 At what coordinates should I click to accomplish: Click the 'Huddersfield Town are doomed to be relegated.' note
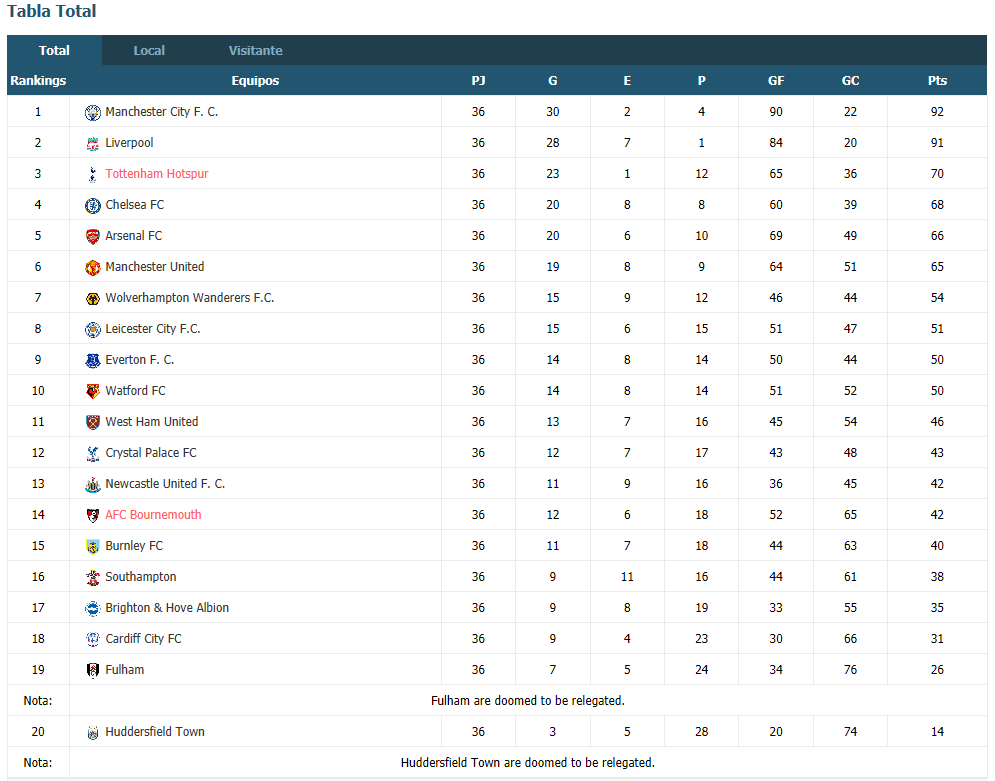point(528,763)
